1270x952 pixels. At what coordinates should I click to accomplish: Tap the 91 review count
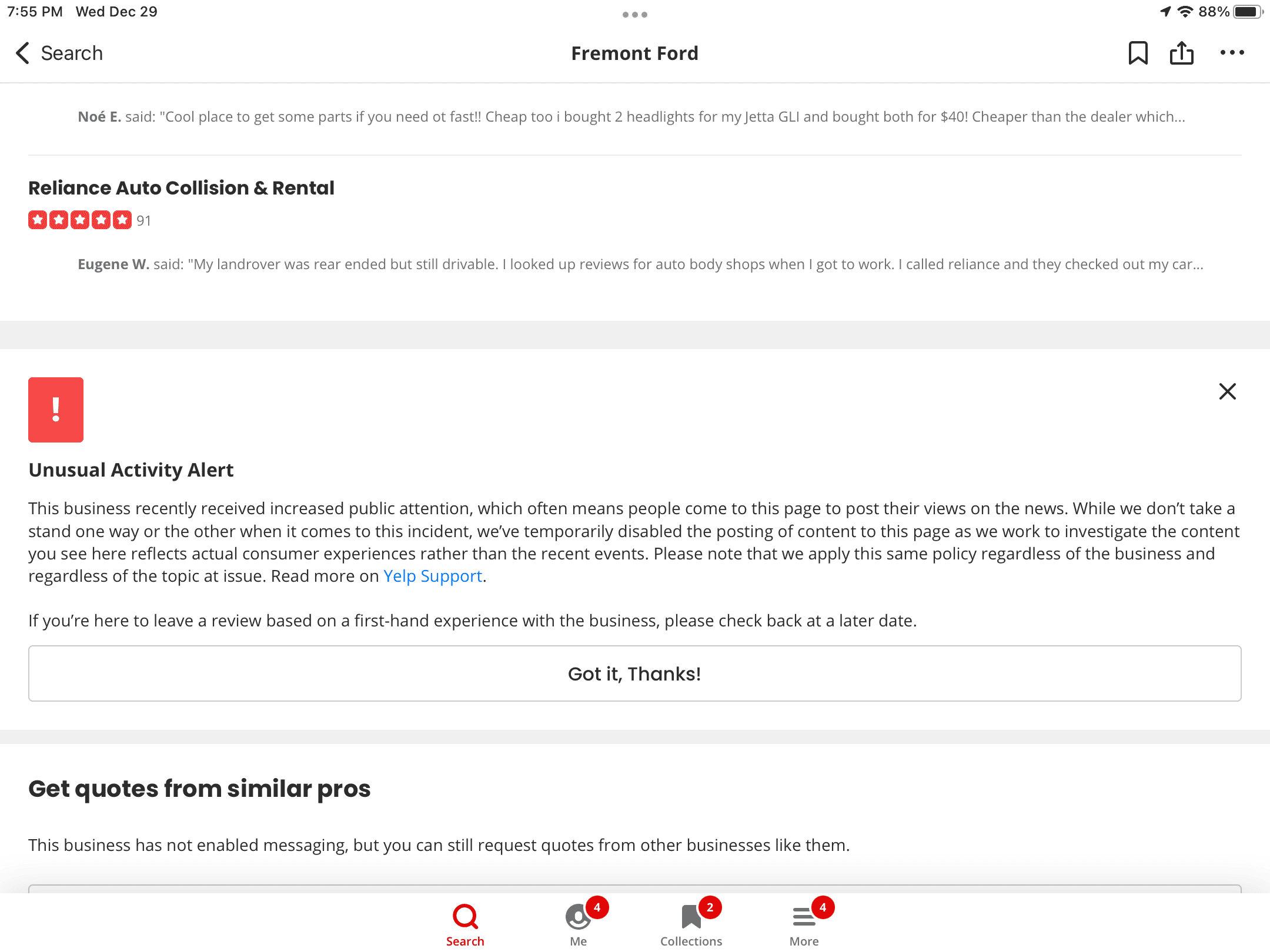(144, 221)
